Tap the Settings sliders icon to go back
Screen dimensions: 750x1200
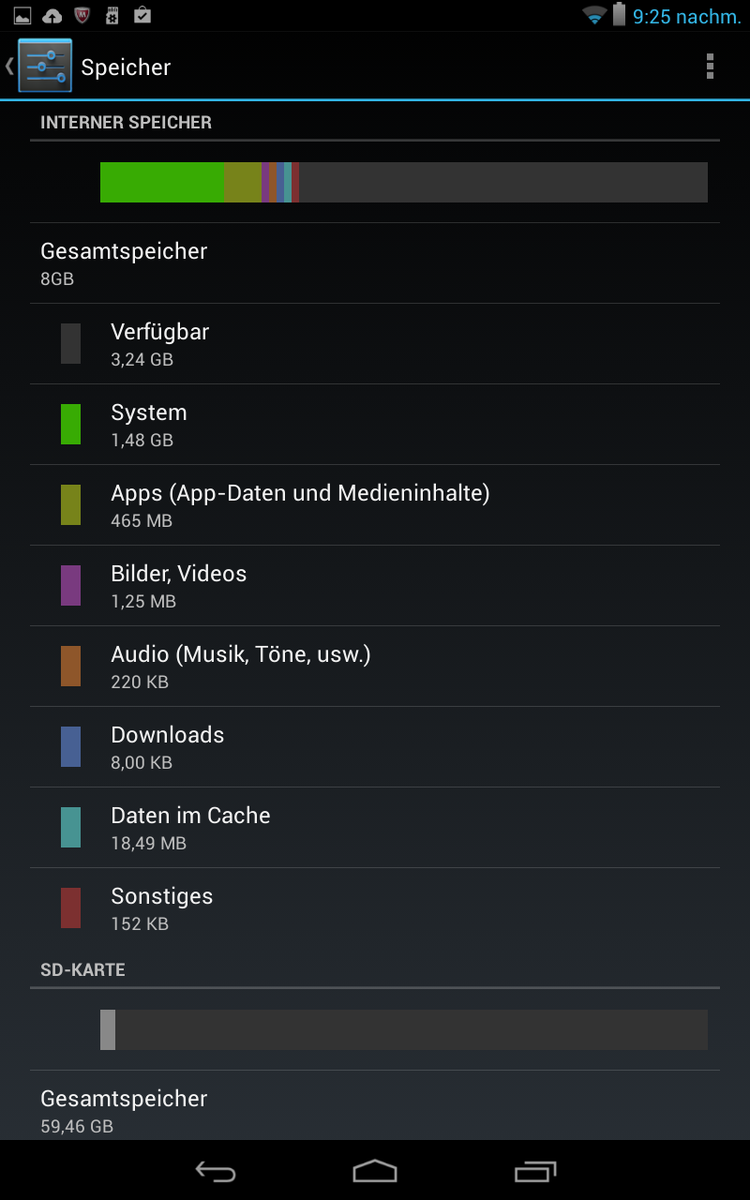click(45, 67)
